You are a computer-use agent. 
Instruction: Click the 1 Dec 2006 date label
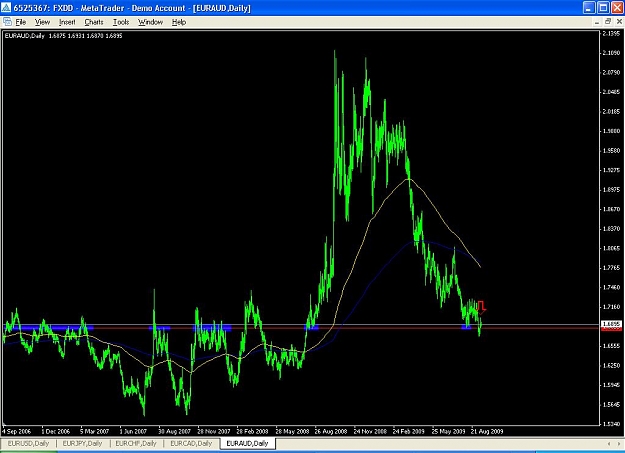click(55, 431)
